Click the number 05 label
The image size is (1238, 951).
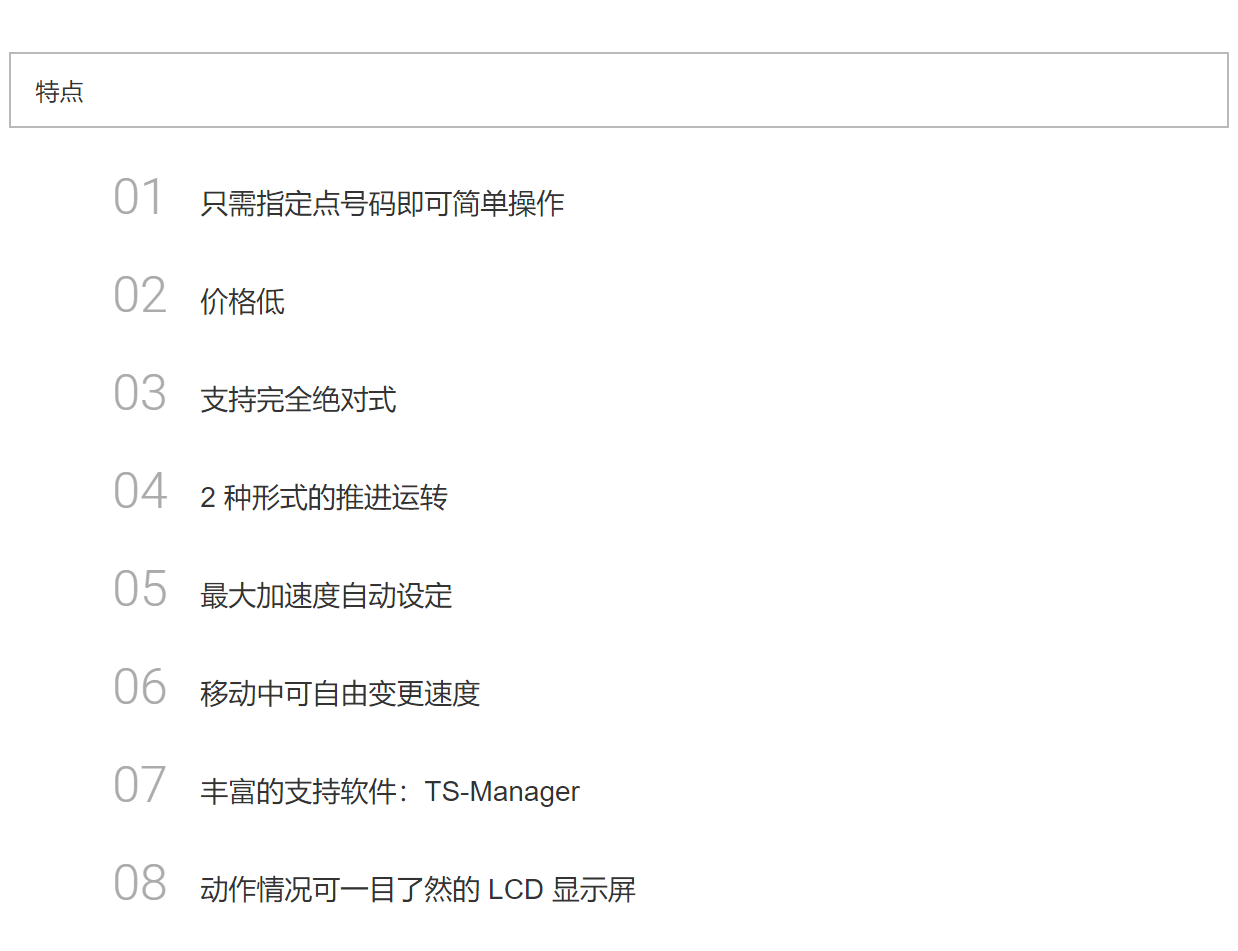(139, 590)
